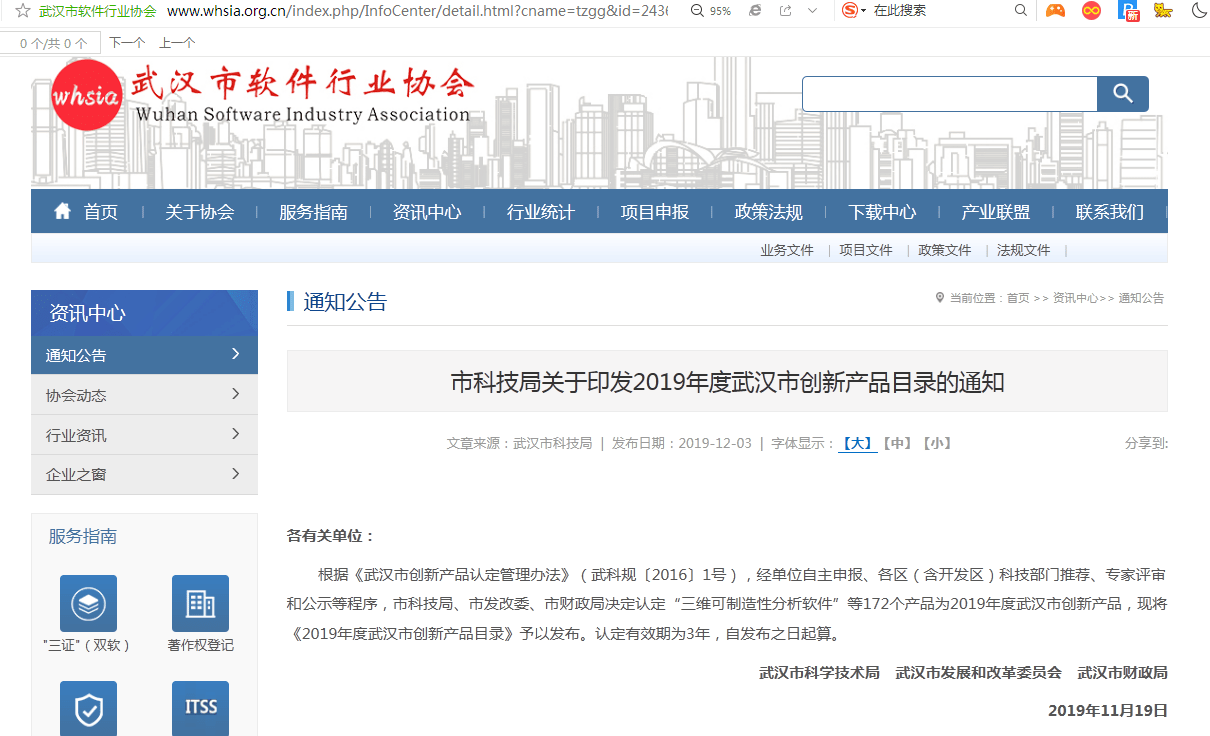Select 通知公告 in sidebar
Screen dimensions: 1210x736
coord(144,355)
